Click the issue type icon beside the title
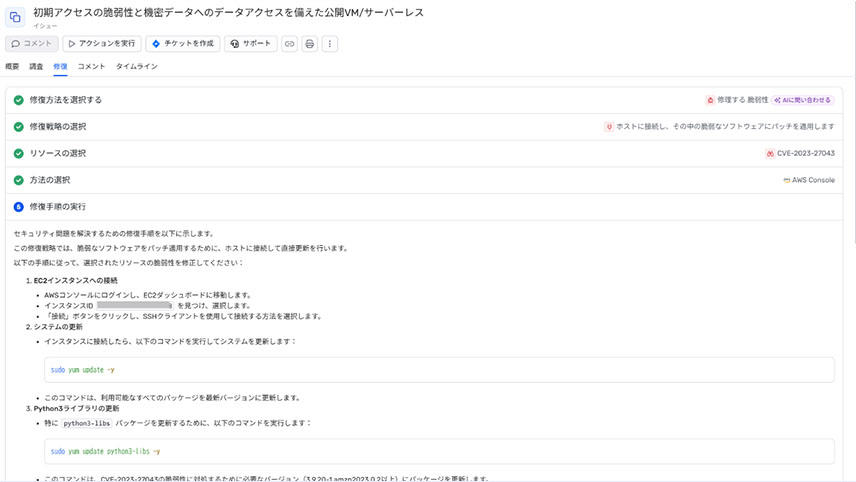The height and width of the screenshot is (482, 856). click(x=15, y=17)
